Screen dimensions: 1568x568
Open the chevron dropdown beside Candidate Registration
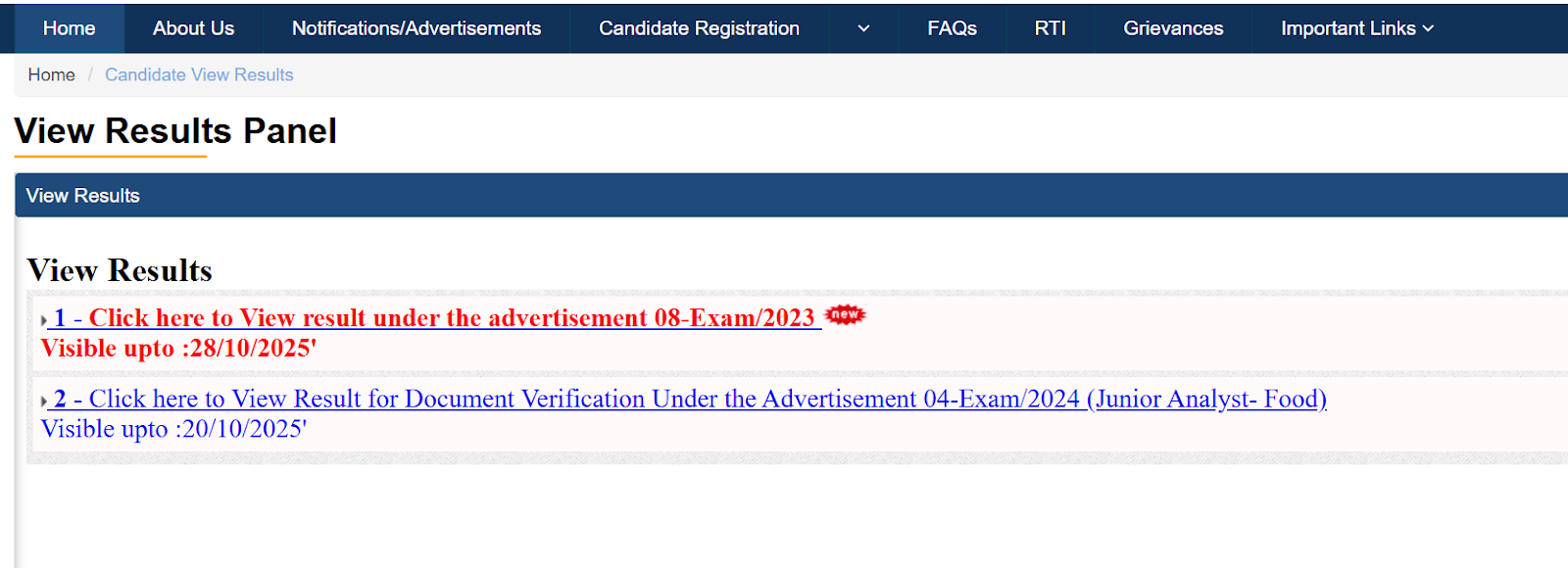tap(863, 28)
